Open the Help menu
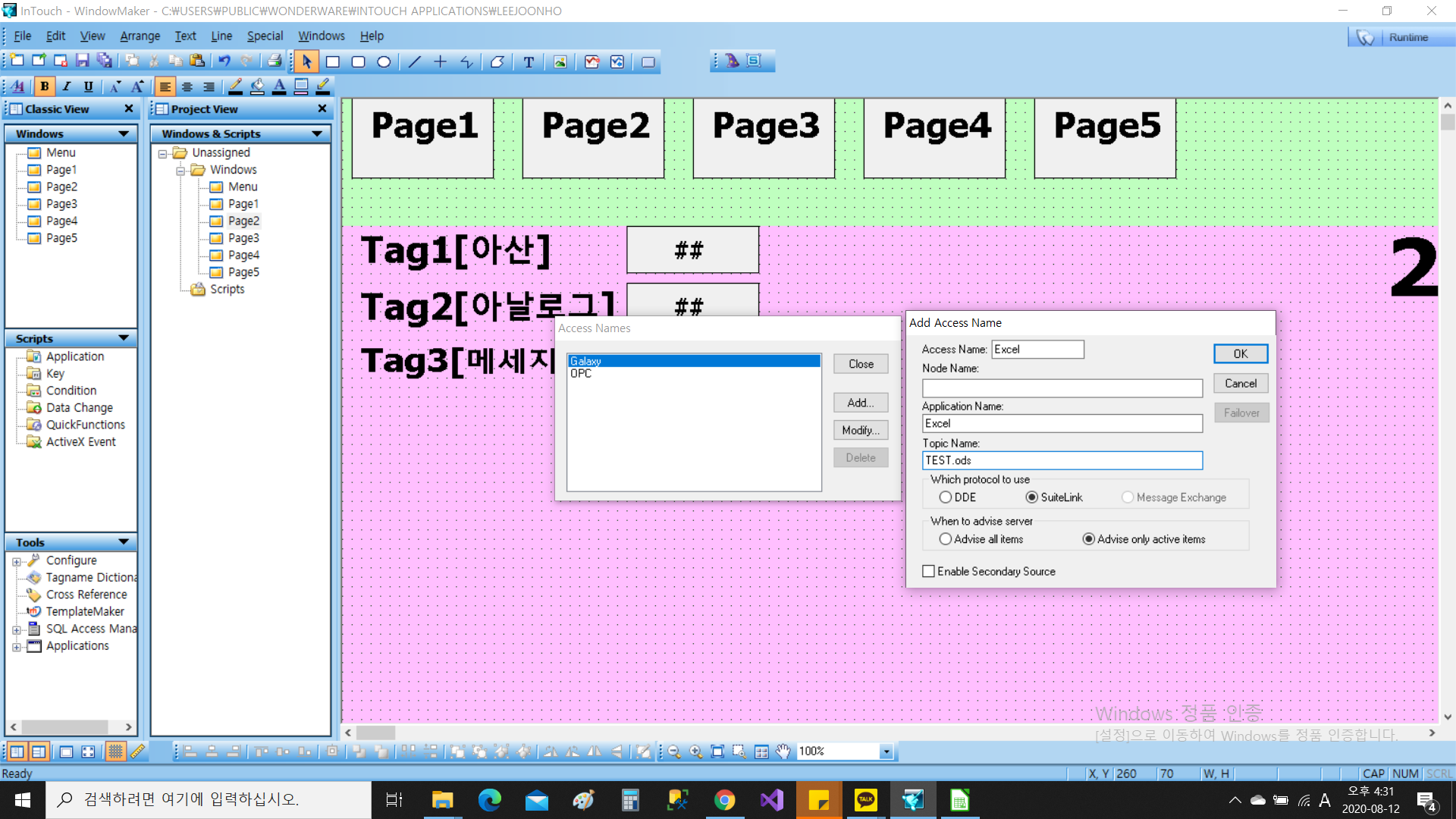 (x=372, y=36)
